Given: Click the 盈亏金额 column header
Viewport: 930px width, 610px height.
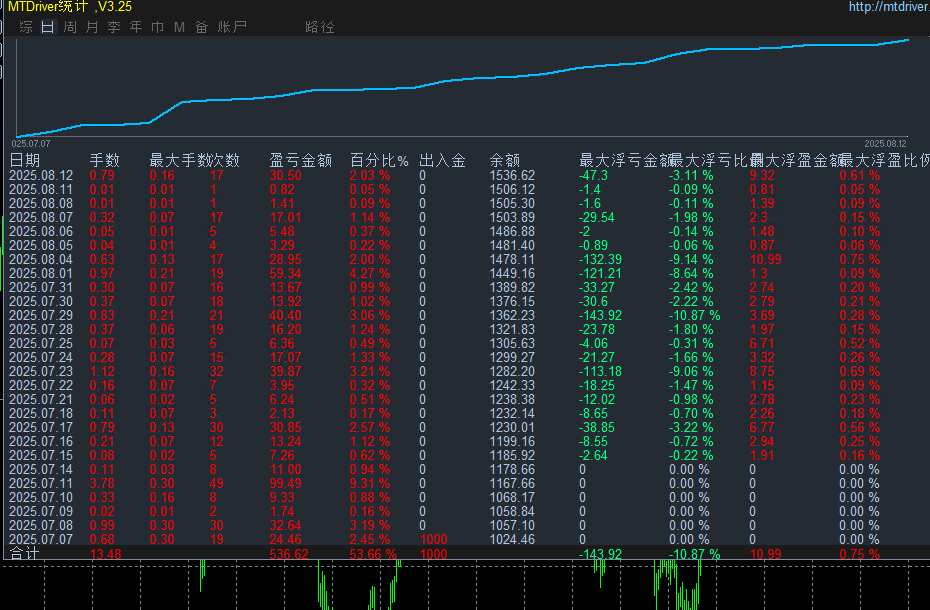Looking at the screenshot, I should click(x=301, y=160).
